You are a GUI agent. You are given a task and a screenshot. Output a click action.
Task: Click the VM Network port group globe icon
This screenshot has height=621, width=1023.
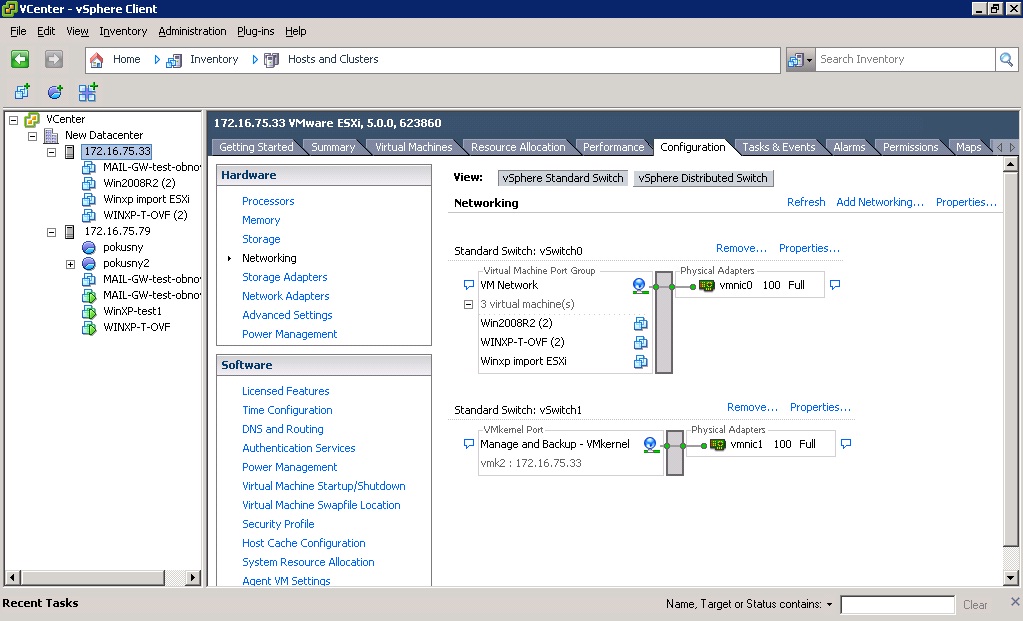[x=639, y=286]
